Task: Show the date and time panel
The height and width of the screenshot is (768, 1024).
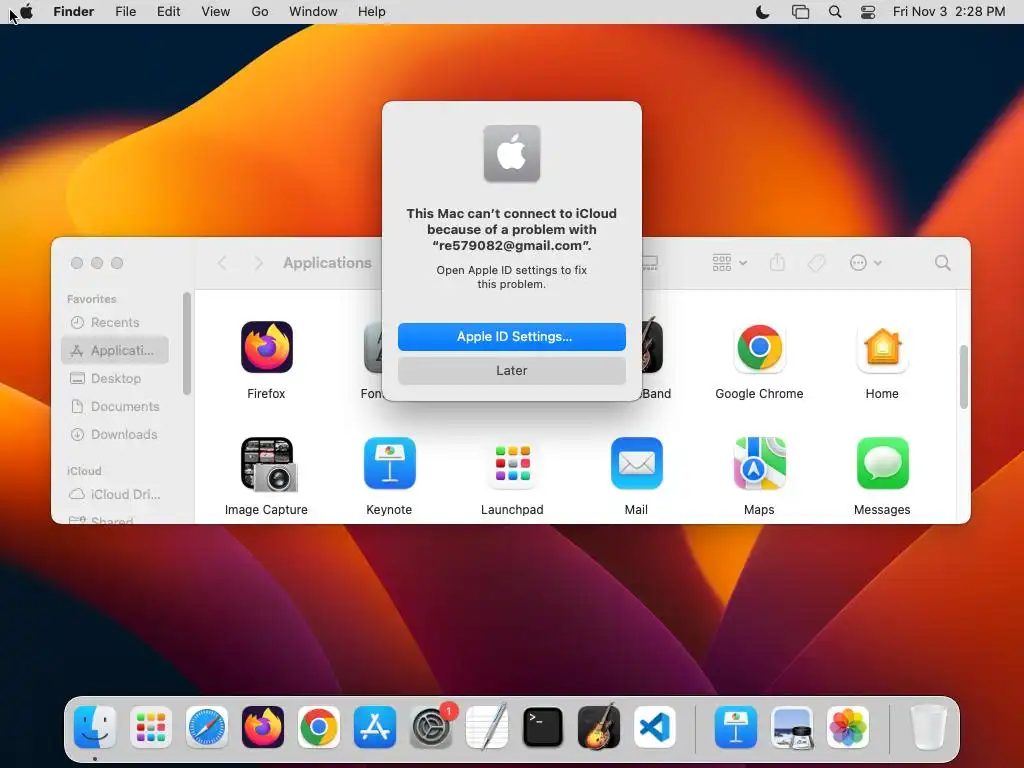Action: click(x=949, y=12)
